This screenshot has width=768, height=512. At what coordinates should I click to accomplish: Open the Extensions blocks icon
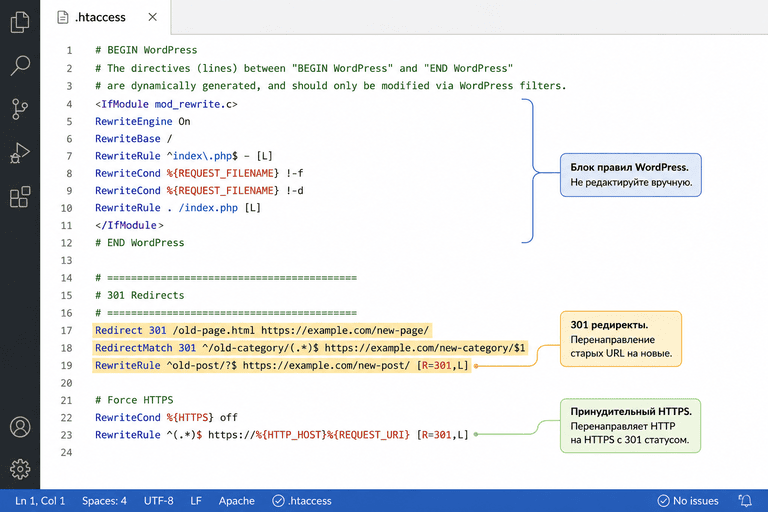20,196
